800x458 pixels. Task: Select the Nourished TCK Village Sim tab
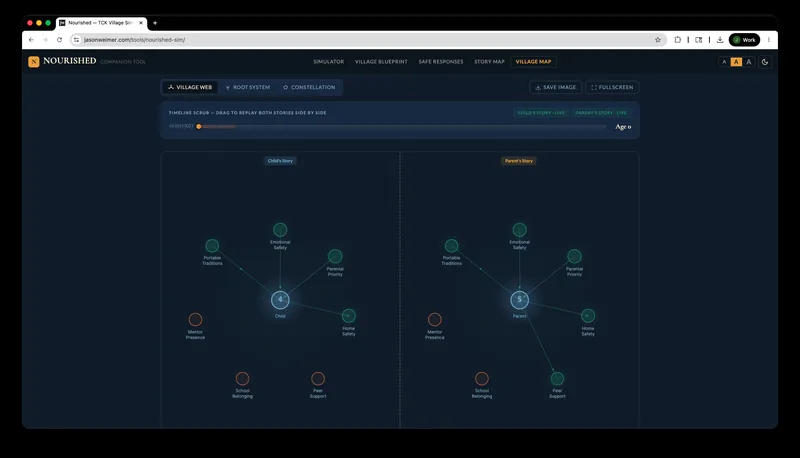click(102, 23)
